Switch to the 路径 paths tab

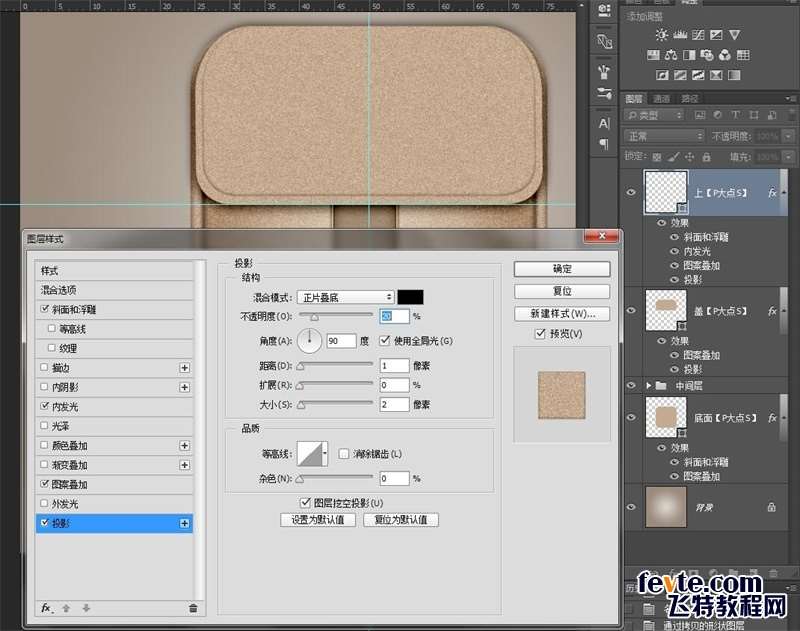(x=689, y=98)
